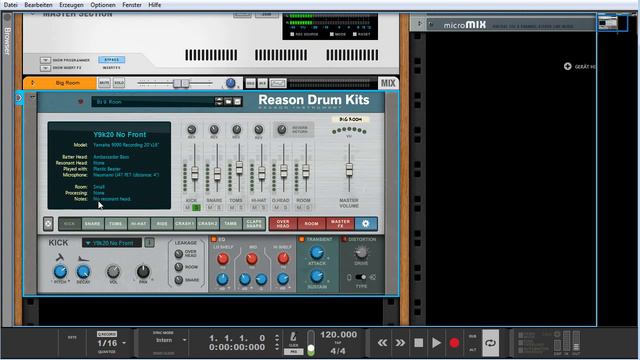Open the Bearbeiten menu
This screenshot has height=360, width=640.
pyautogui.click(x=38, y=5)
